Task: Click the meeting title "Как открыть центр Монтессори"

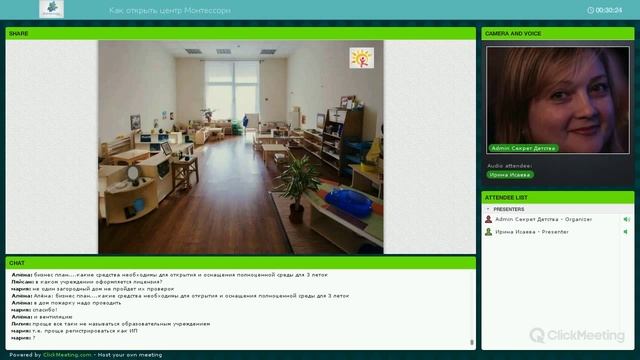Action: (x=170, y=11)
